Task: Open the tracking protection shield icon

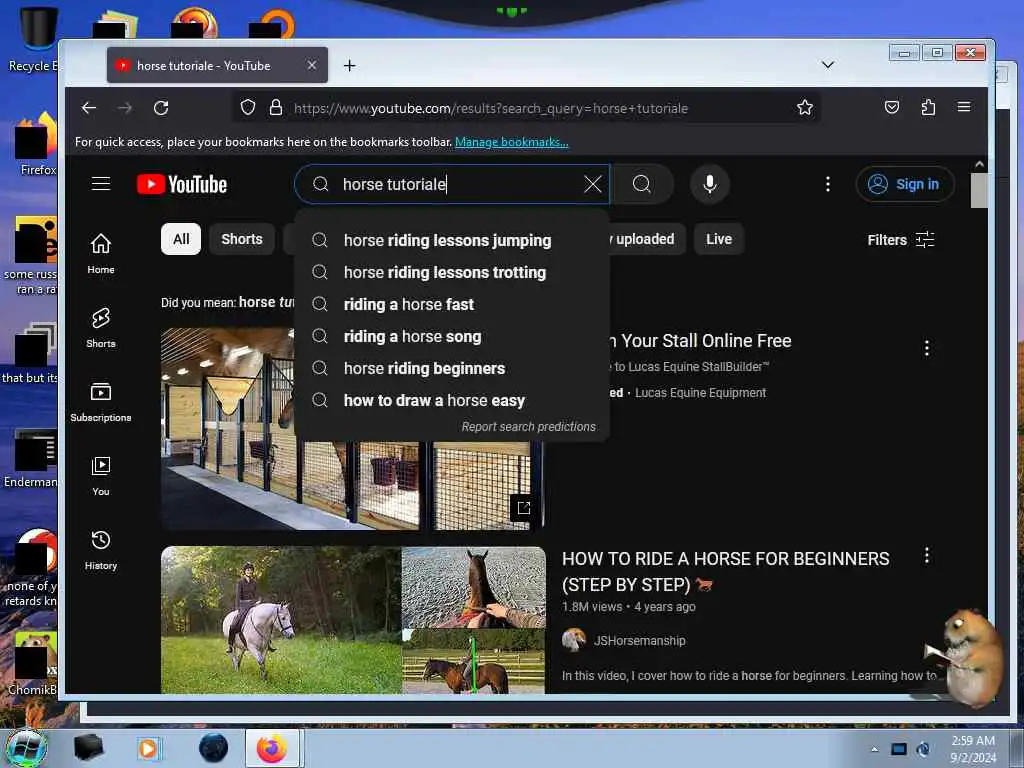Action: tap(248, 107)
